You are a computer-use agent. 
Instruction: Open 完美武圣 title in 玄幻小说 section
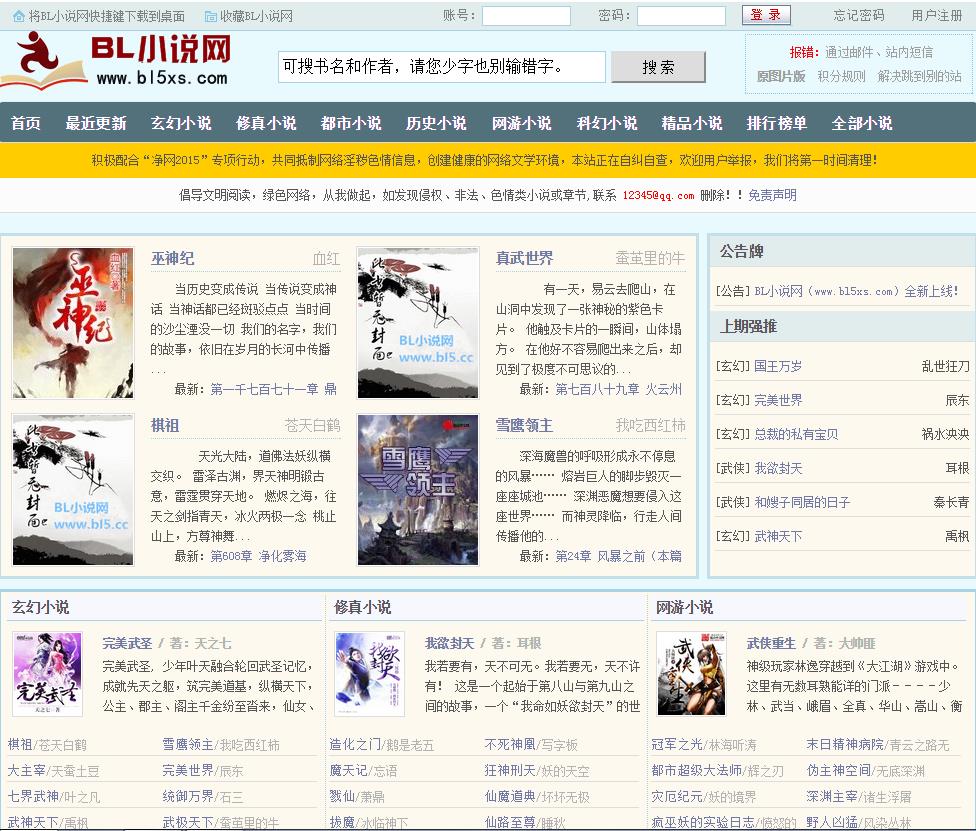(127, 643)
